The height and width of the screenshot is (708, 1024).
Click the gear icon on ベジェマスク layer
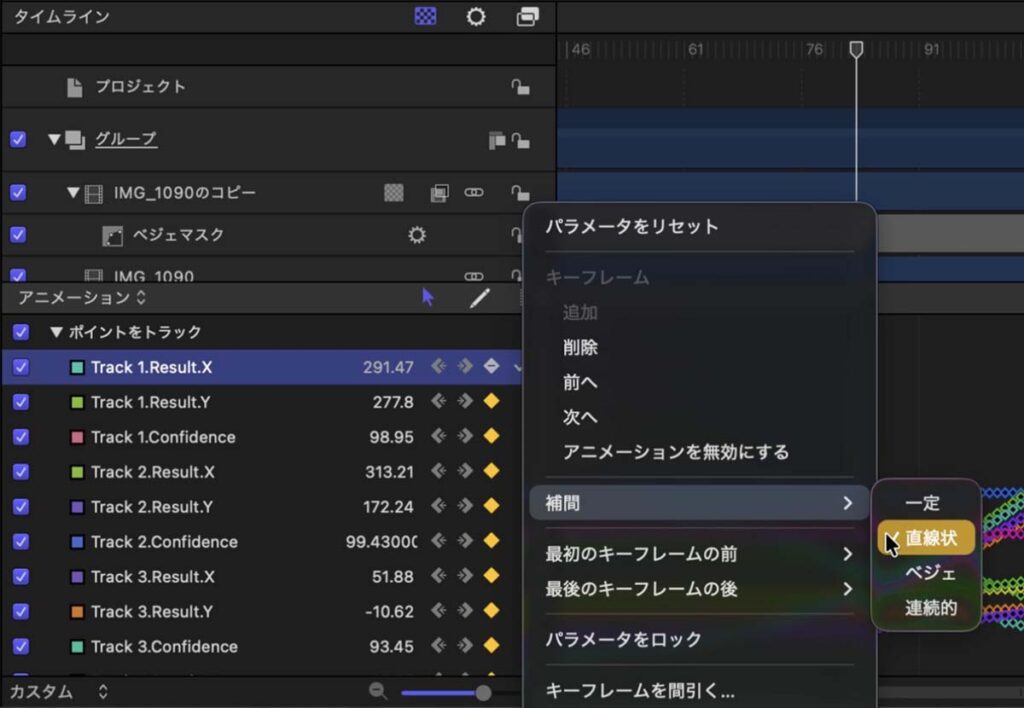(x=417, y=235)
